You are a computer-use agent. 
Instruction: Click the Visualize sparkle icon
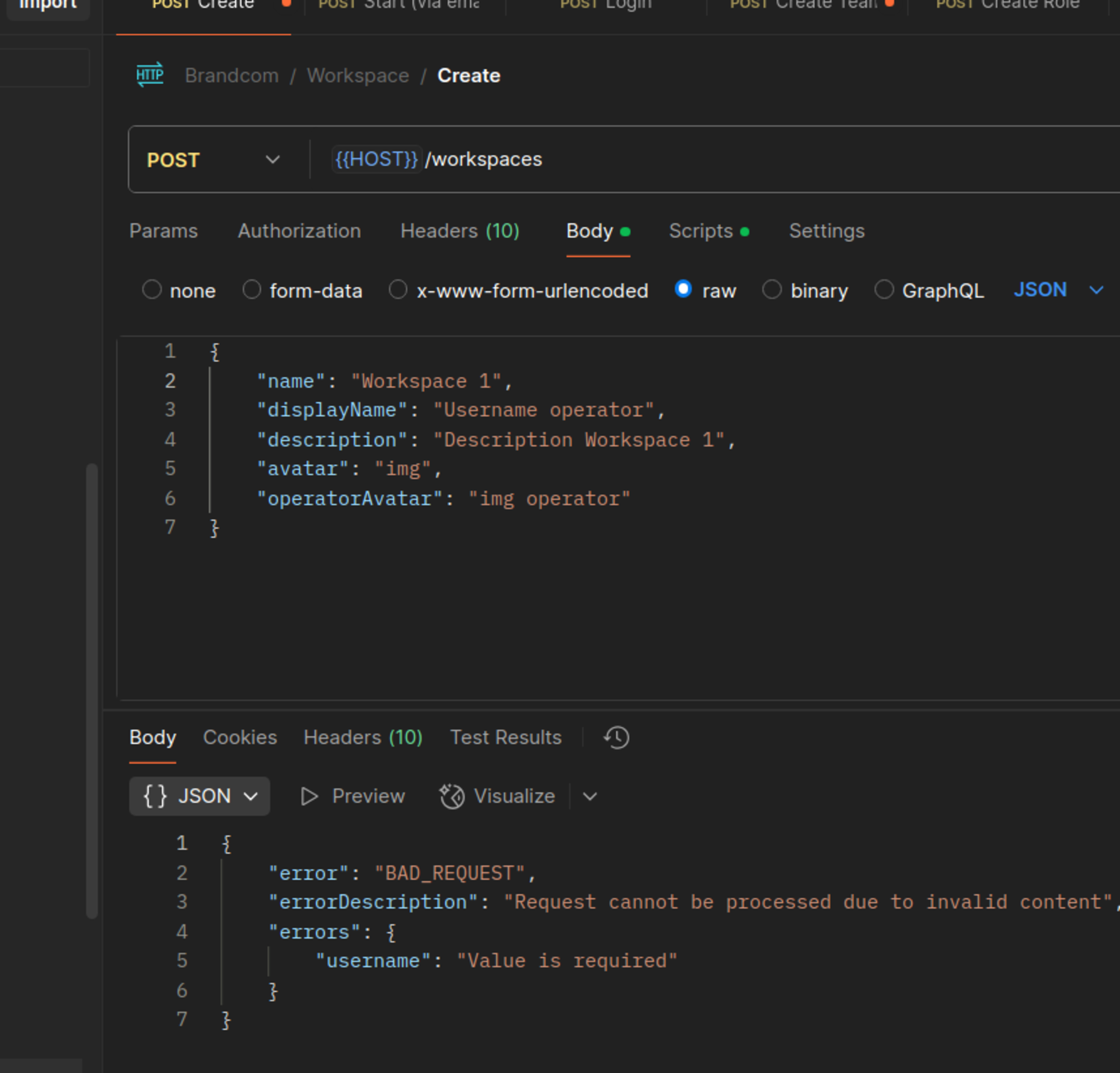pyautogui.click(x=452, y=796)
